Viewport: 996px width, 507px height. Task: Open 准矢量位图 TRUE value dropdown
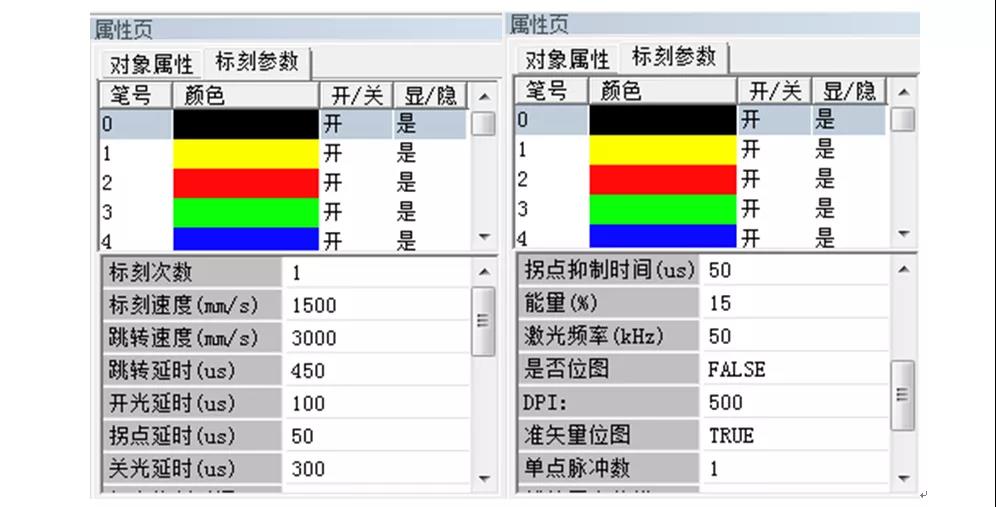[x=795, y=435]
